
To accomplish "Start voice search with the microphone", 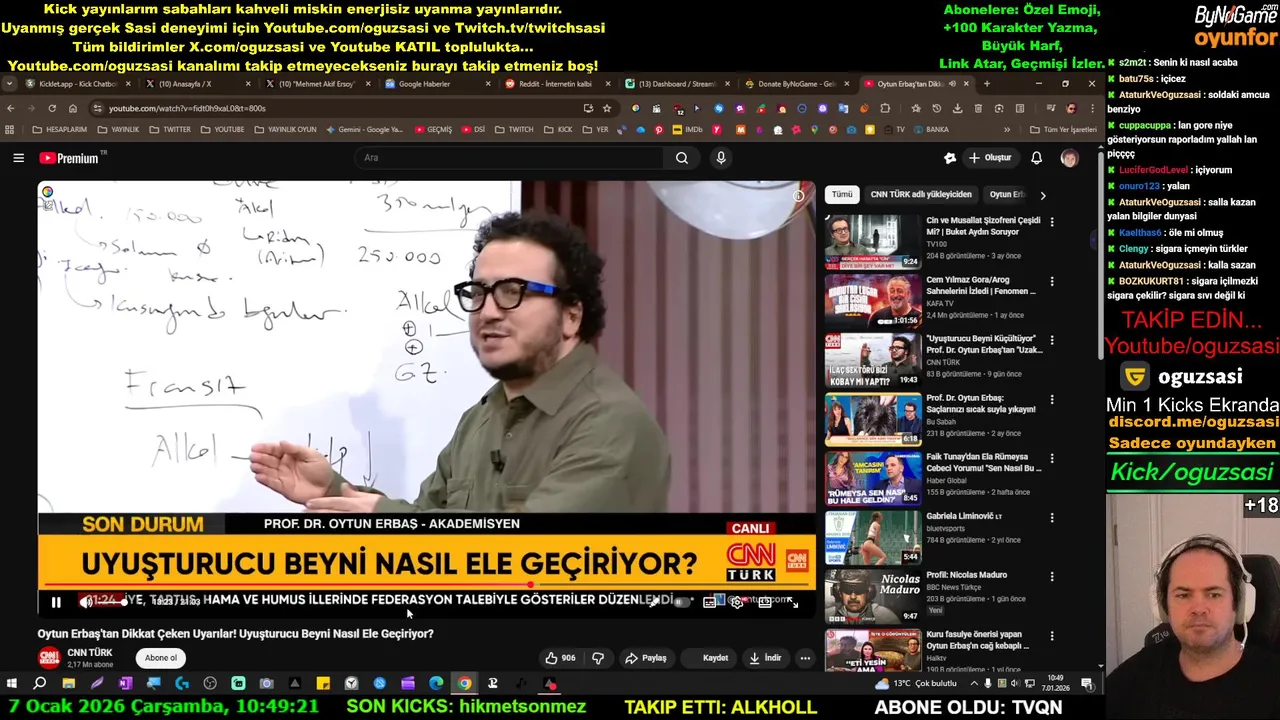I will pos(721,158).
